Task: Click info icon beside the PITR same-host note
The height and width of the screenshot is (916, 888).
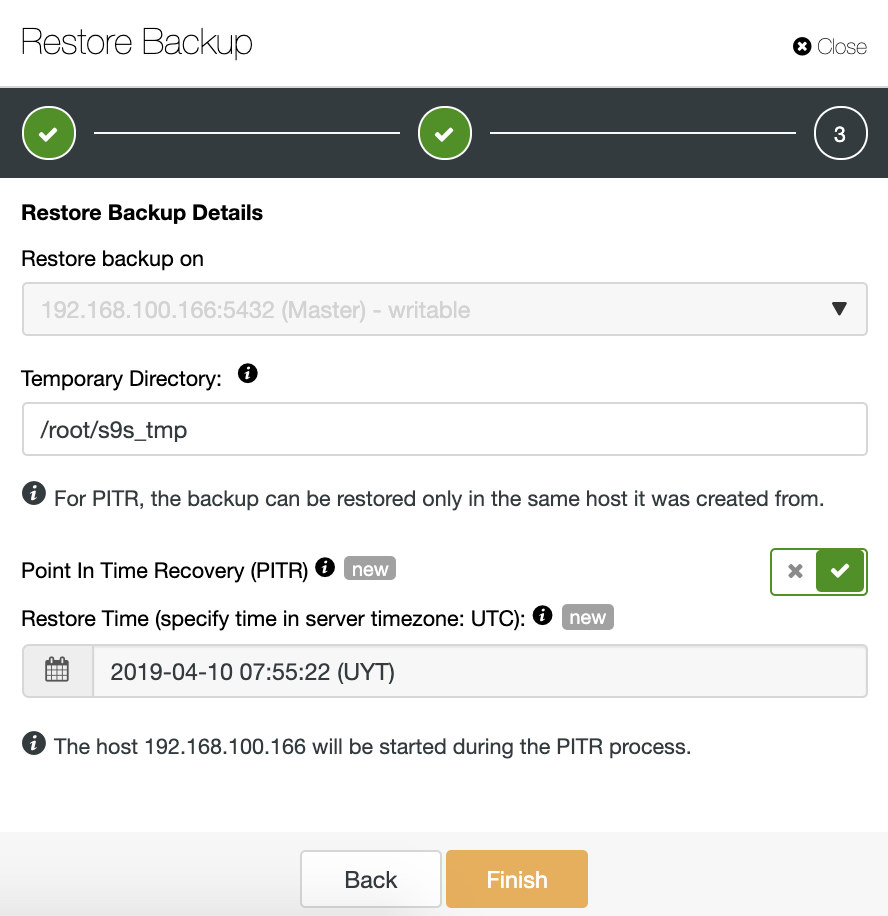Action: coord(34,493)
